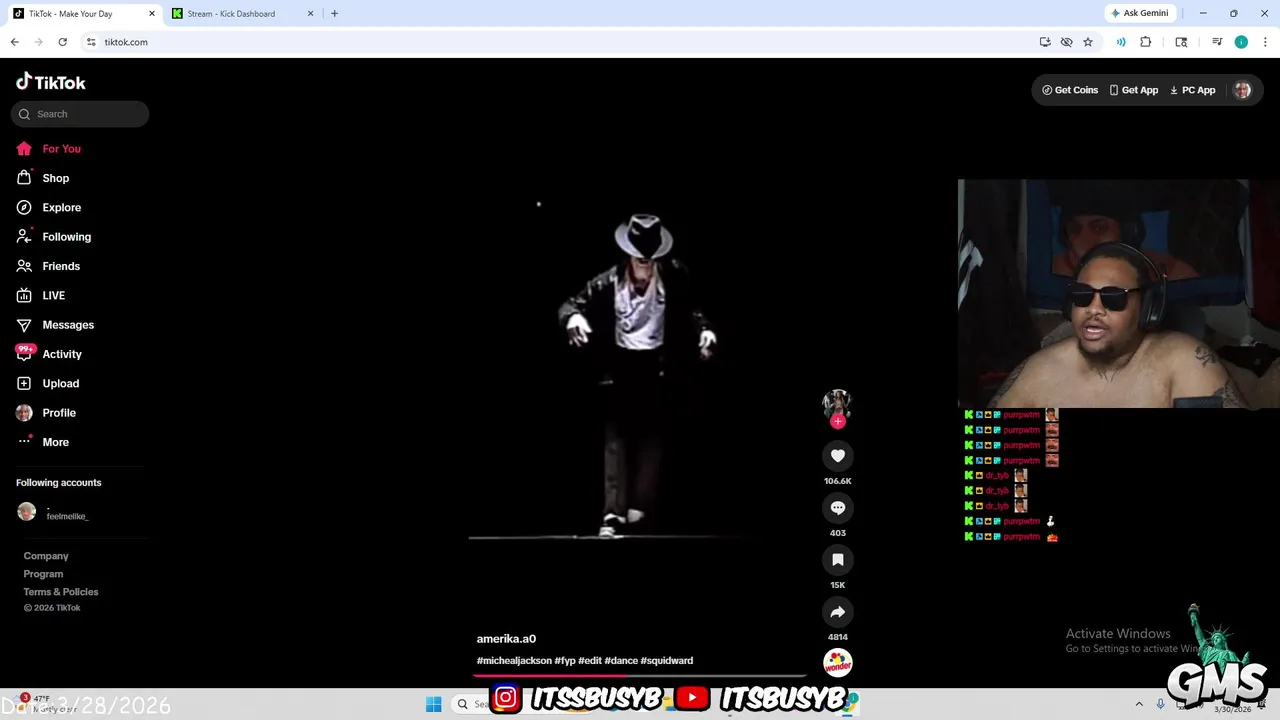Click the Ask Gemini button
Screen dimensions: 1280x720
pos(1139,14)
